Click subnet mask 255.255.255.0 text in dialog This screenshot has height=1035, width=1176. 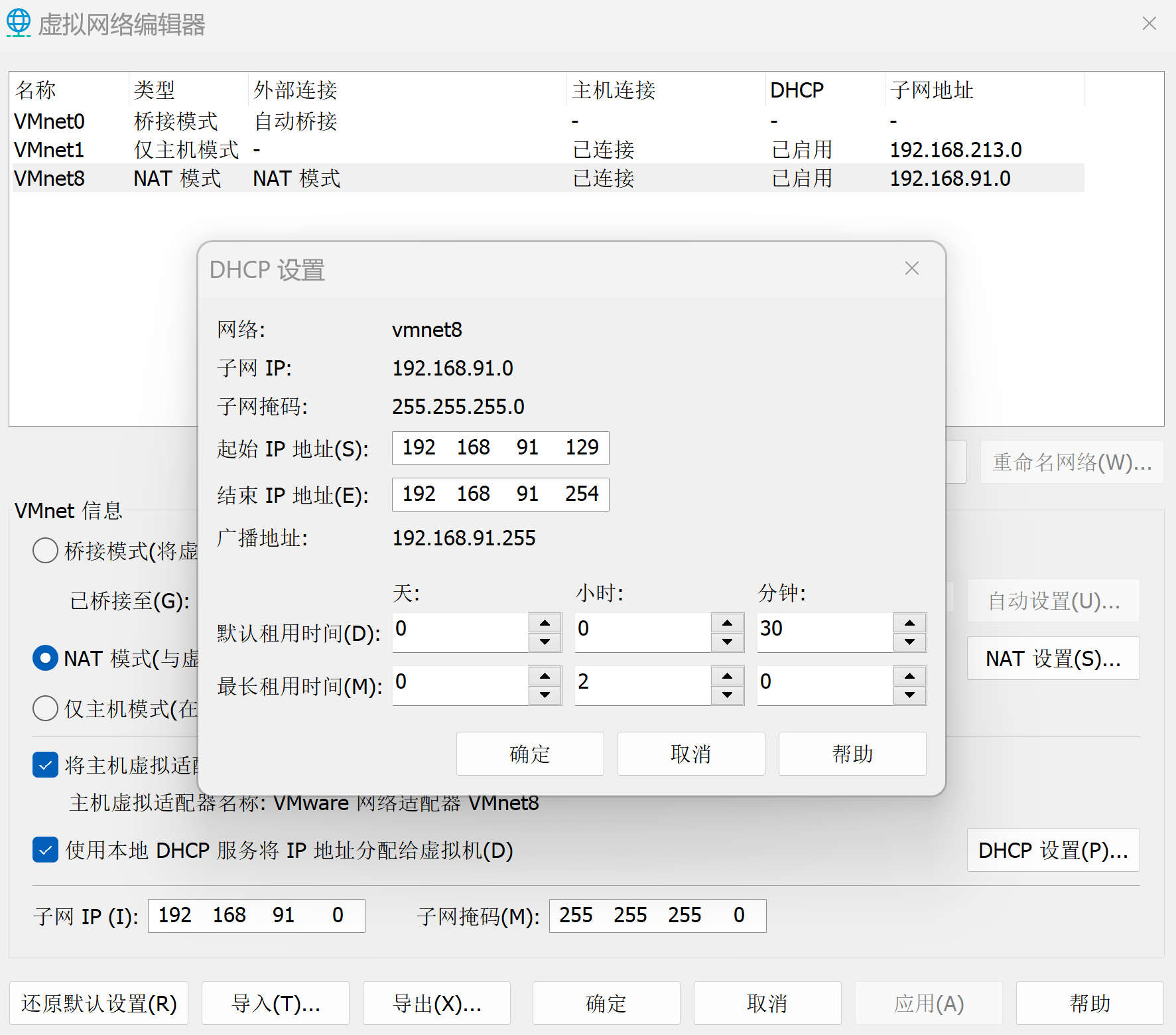[458, 407]
